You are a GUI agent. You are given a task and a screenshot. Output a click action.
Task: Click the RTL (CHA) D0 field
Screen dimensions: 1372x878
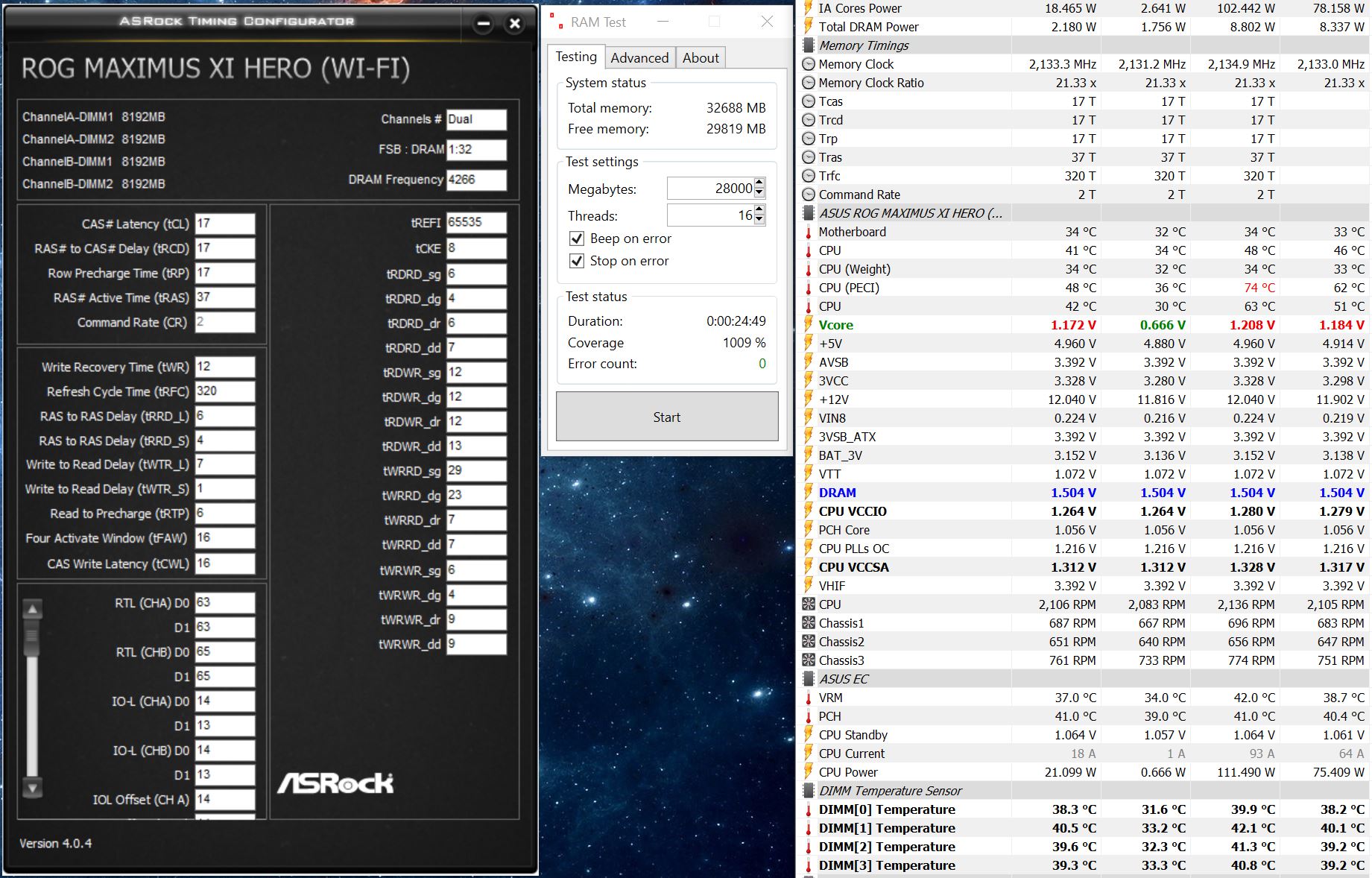(x=225, y=602)
